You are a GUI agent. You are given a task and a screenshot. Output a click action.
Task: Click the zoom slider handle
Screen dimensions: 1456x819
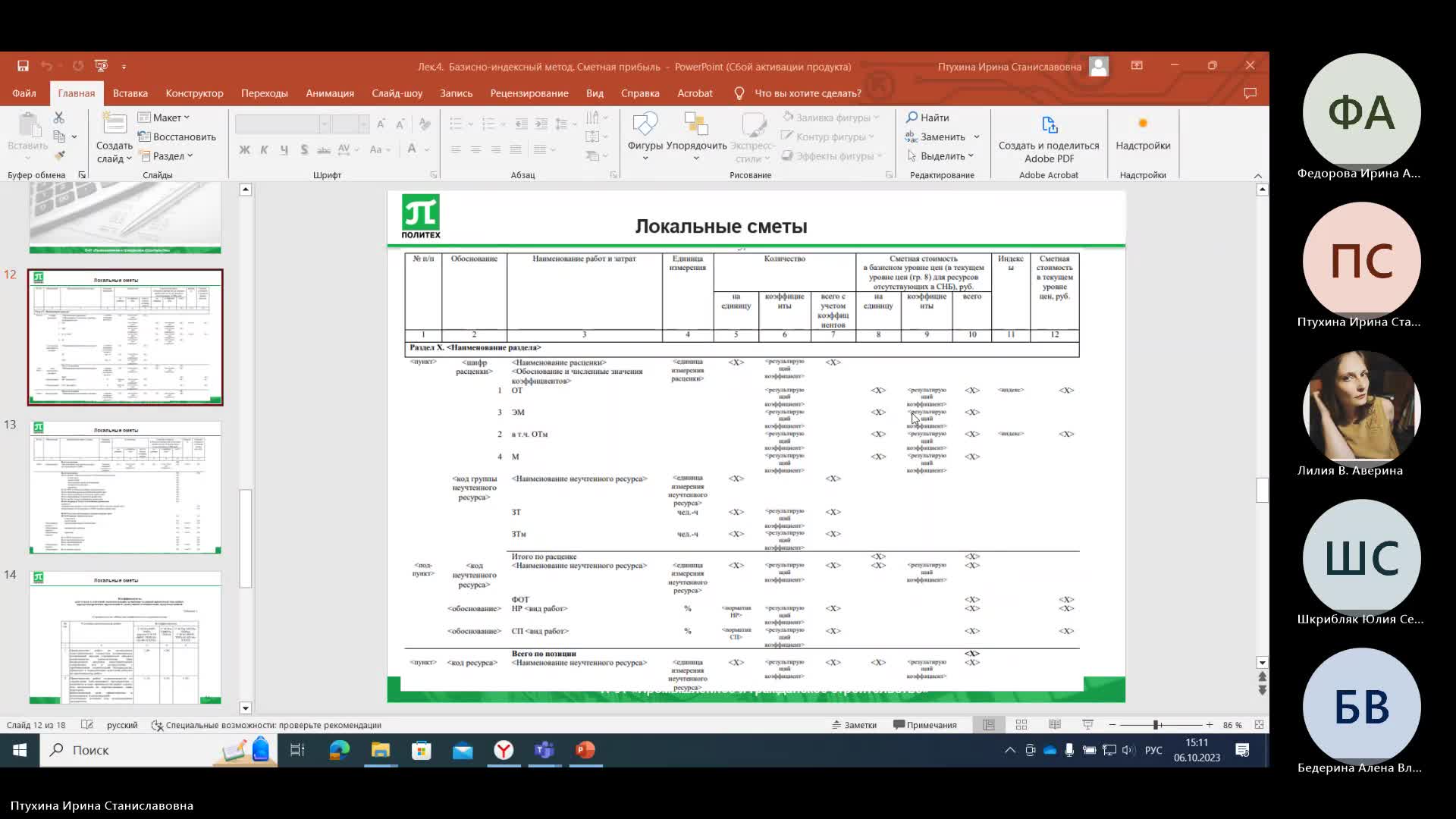[1156, 725]
